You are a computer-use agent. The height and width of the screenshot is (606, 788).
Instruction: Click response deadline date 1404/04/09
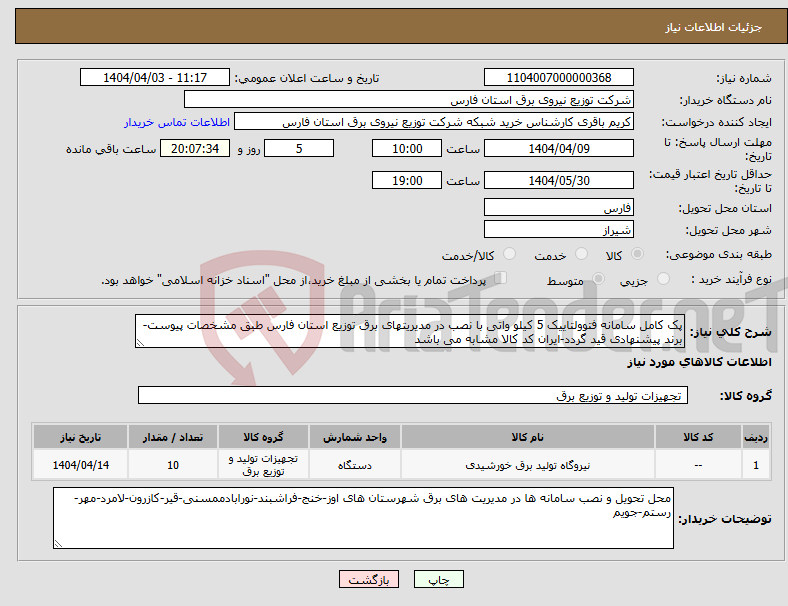point(558,148)
